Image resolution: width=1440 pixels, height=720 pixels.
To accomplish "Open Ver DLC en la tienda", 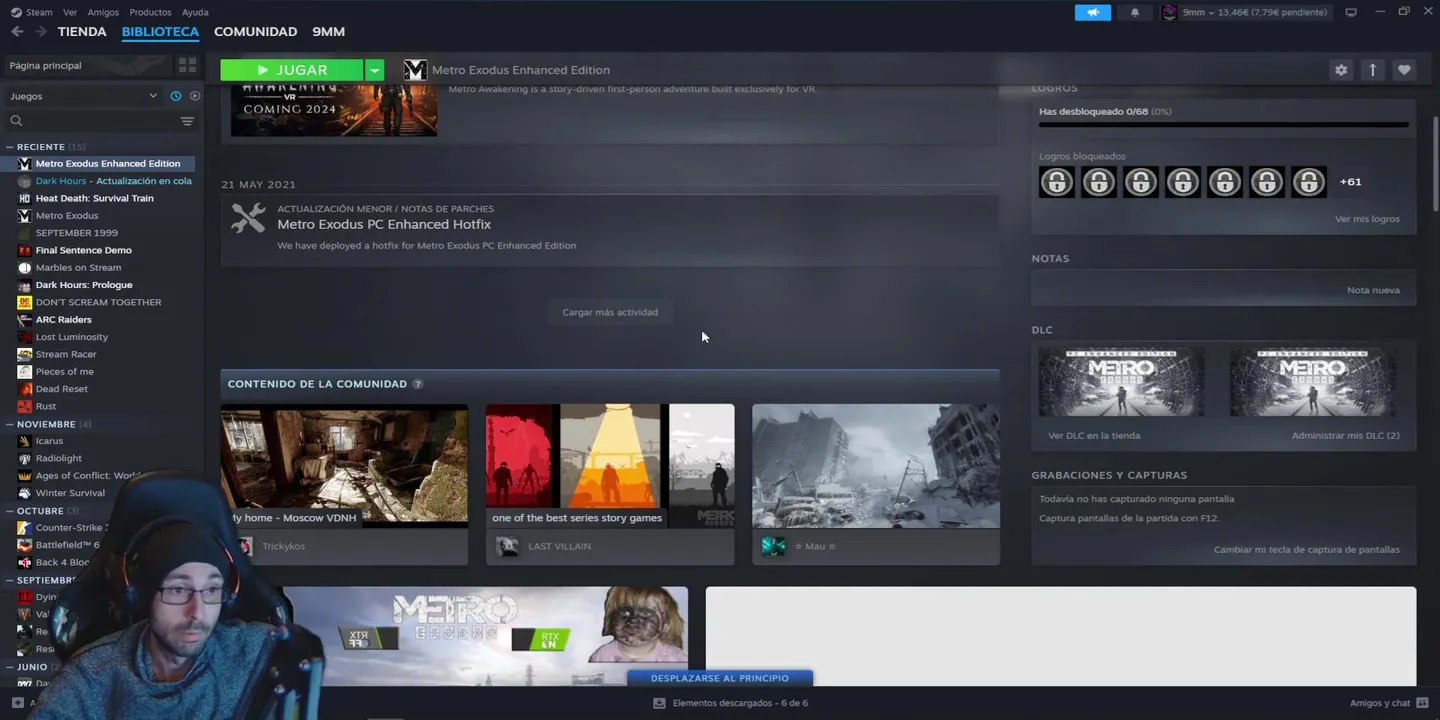I will pyautogui.click(x=1094, y=436).
